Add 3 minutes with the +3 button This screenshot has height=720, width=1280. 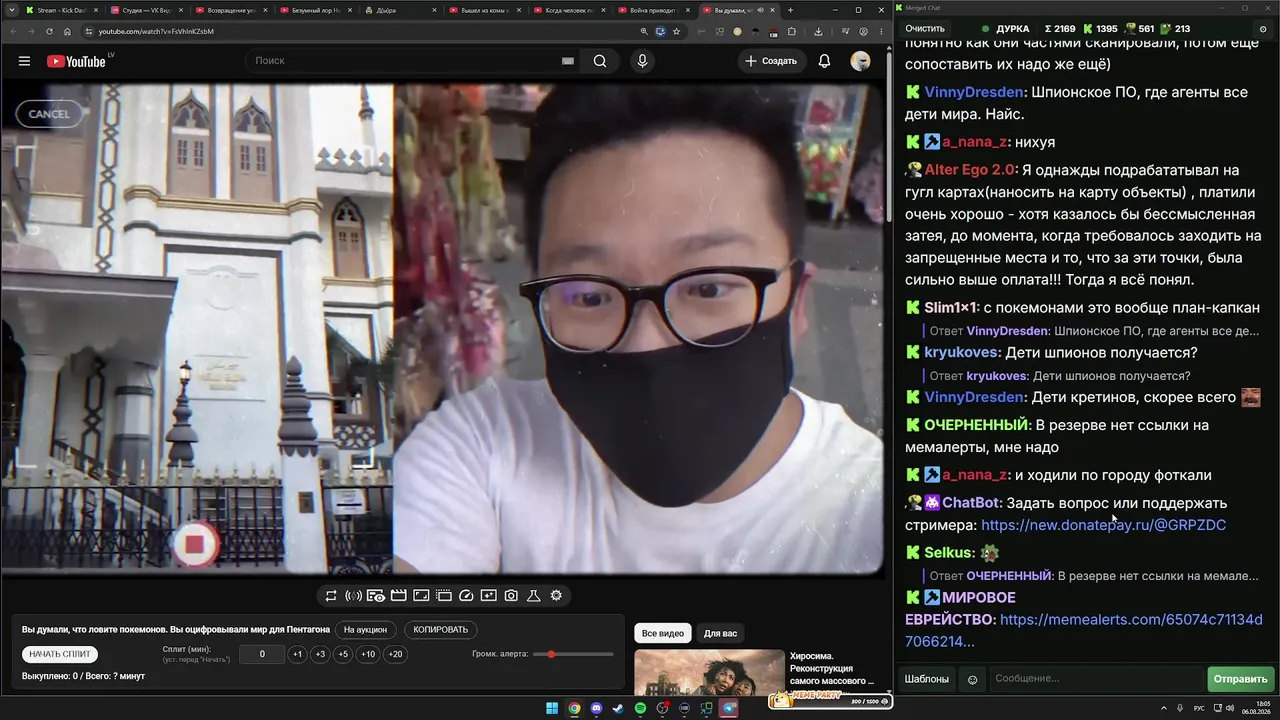pos(320,654)
